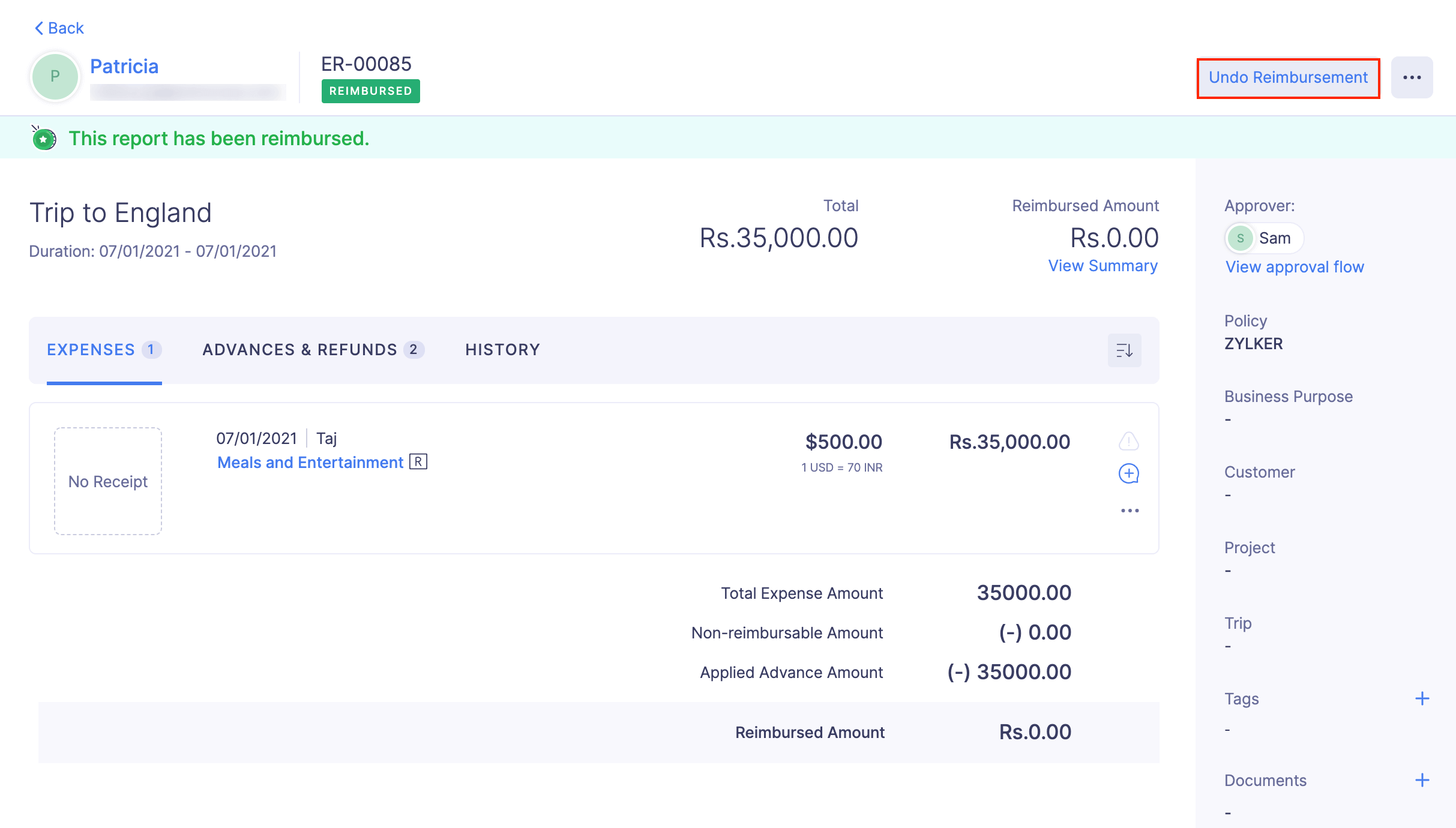Click the sort icon above the expense list

[x=1124, y=350]
